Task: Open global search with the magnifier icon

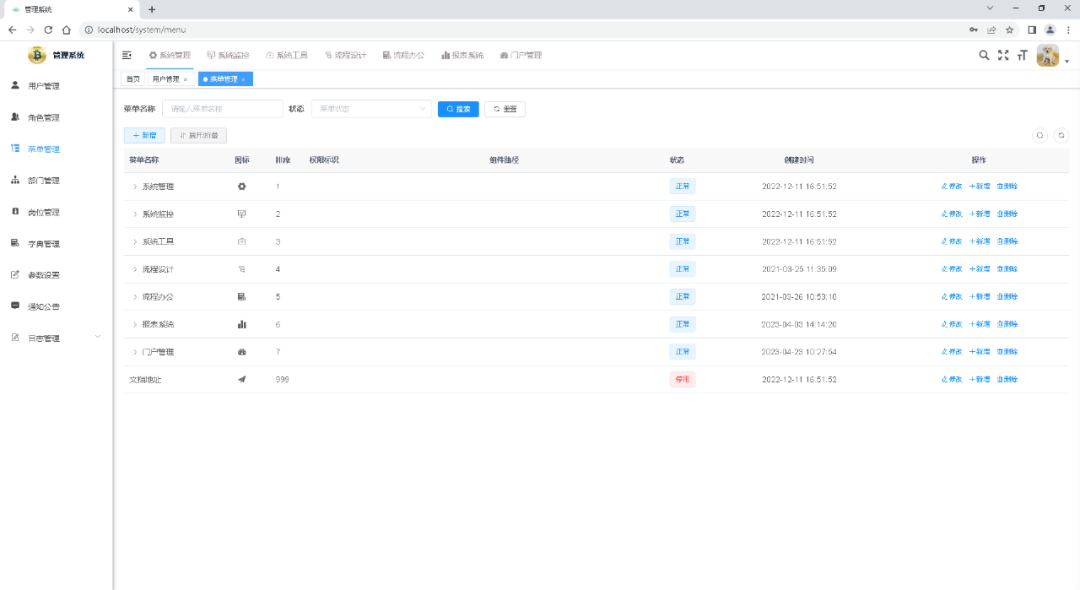Action: [984, 57]
